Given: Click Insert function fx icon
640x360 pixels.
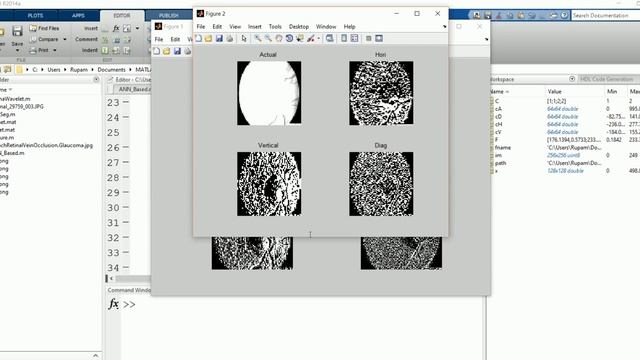Looking at the screenshot, I should click(x=116, y=28).
